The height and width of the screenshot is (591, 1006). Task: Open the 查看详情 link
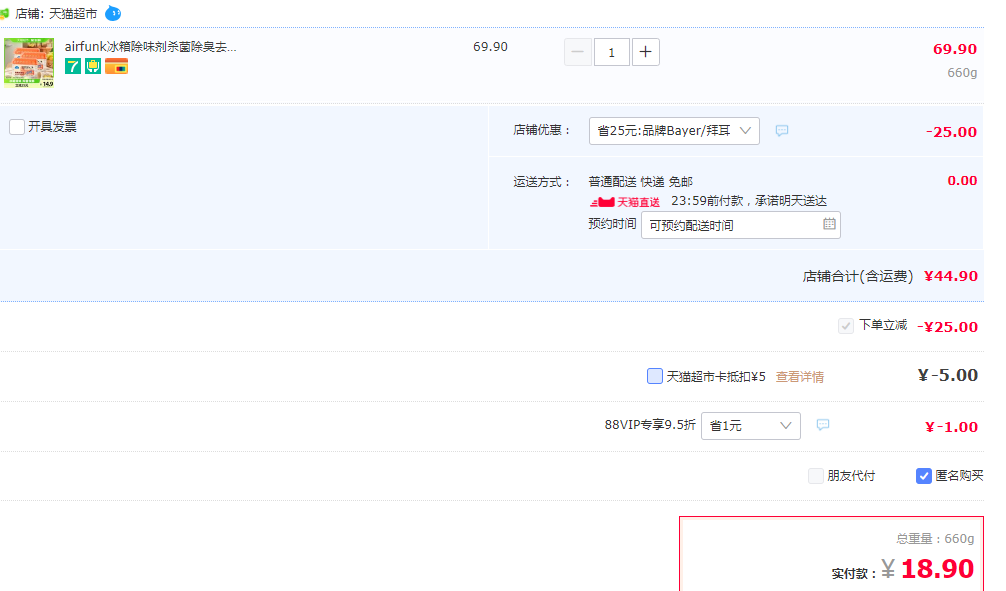pyautogui.click(x=799, y=377)
